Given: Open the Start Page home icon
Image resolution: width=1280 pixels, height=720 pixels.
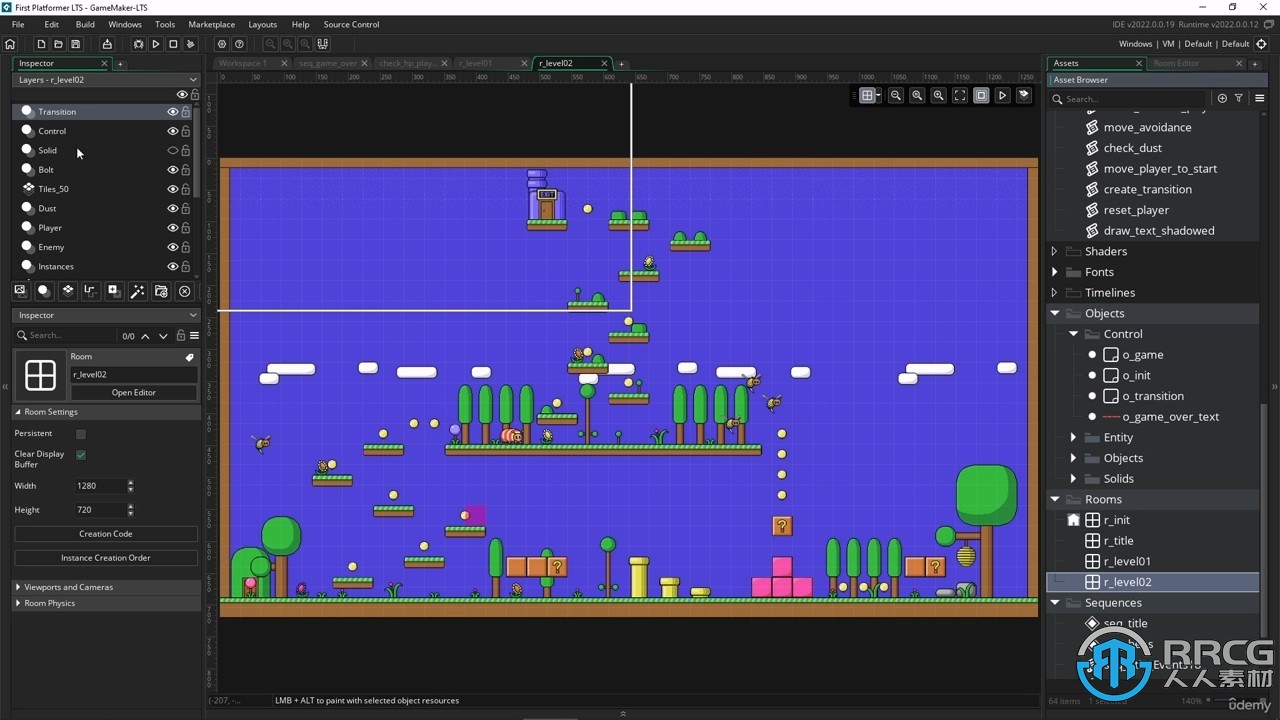Looking at the screenshot, I should (x=10, y=44).
